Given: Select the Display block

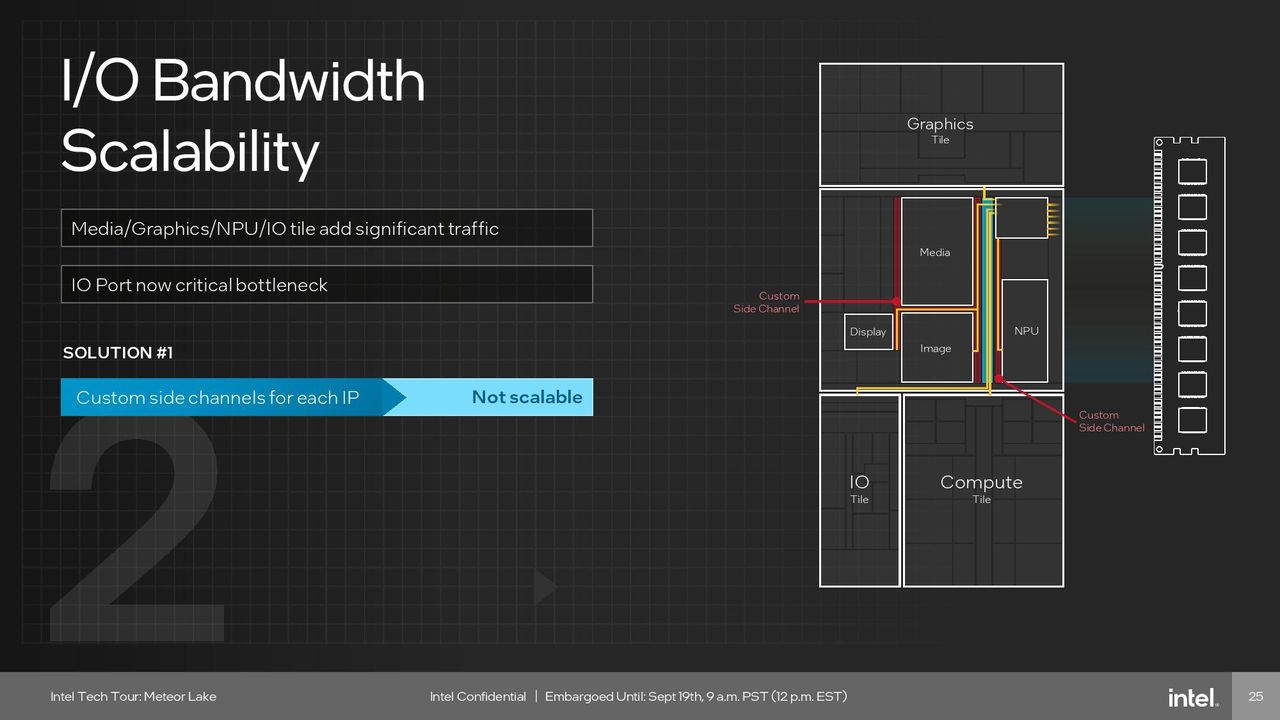Looking at the screenshot, I should pyautogui.click(x=868, y=332).
